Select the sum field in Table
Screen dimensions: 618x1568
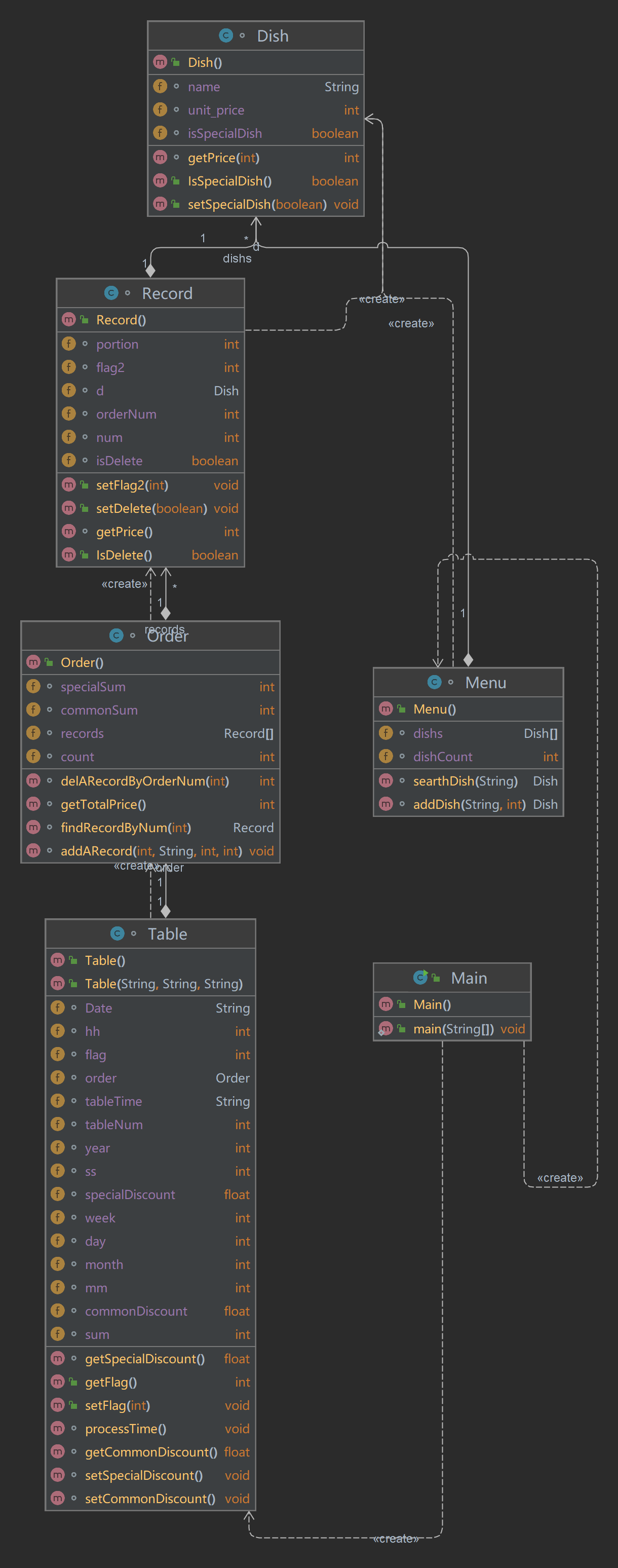click(x=150, y=1334)
